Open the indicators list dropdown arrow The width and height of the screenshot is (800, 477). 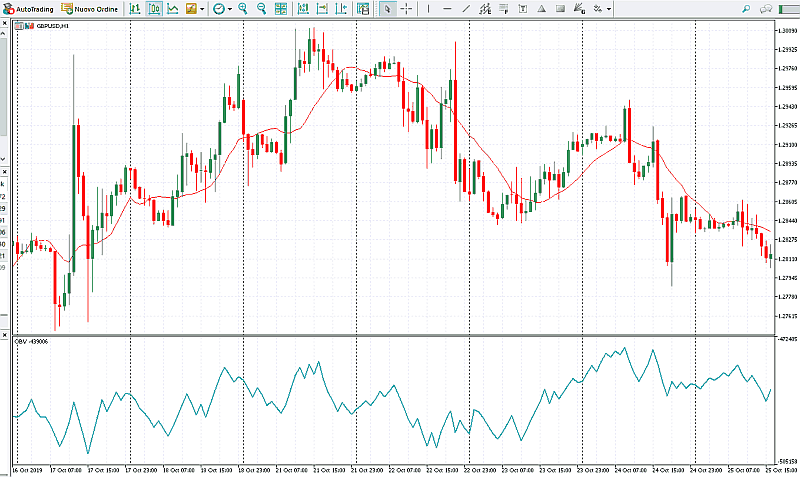(x=203, y=9)
